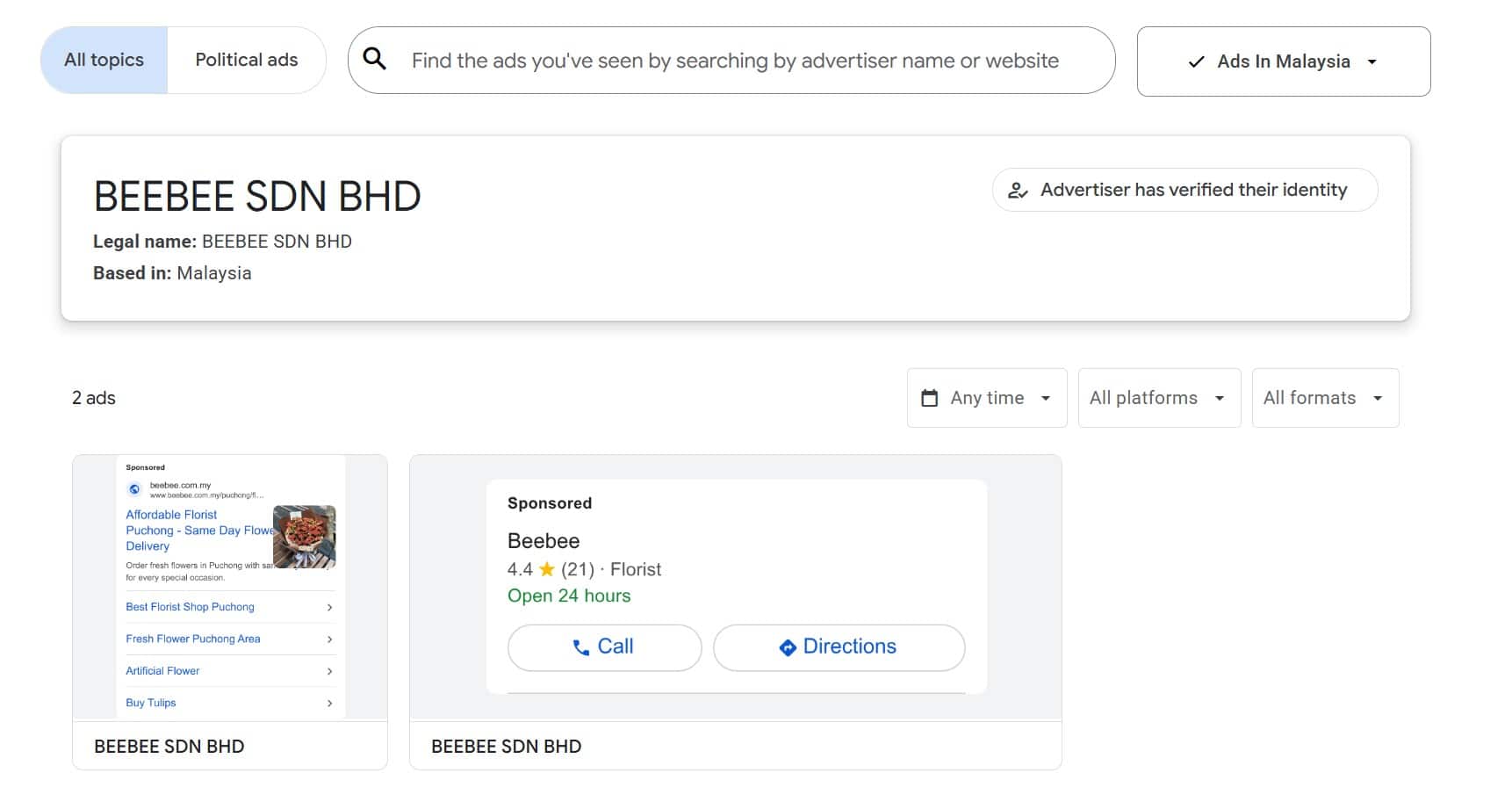Image resolution: width=1512 pixels, height=809 pixels.
Task: Click the phone icon on the Call button
Action: [x=580, y=647]
